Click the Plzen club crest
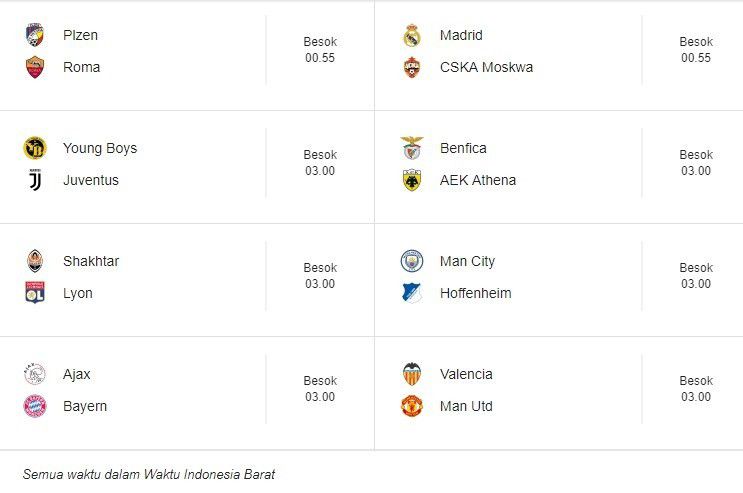This screenshot has height=493, width=743. (x=35, y=35)
